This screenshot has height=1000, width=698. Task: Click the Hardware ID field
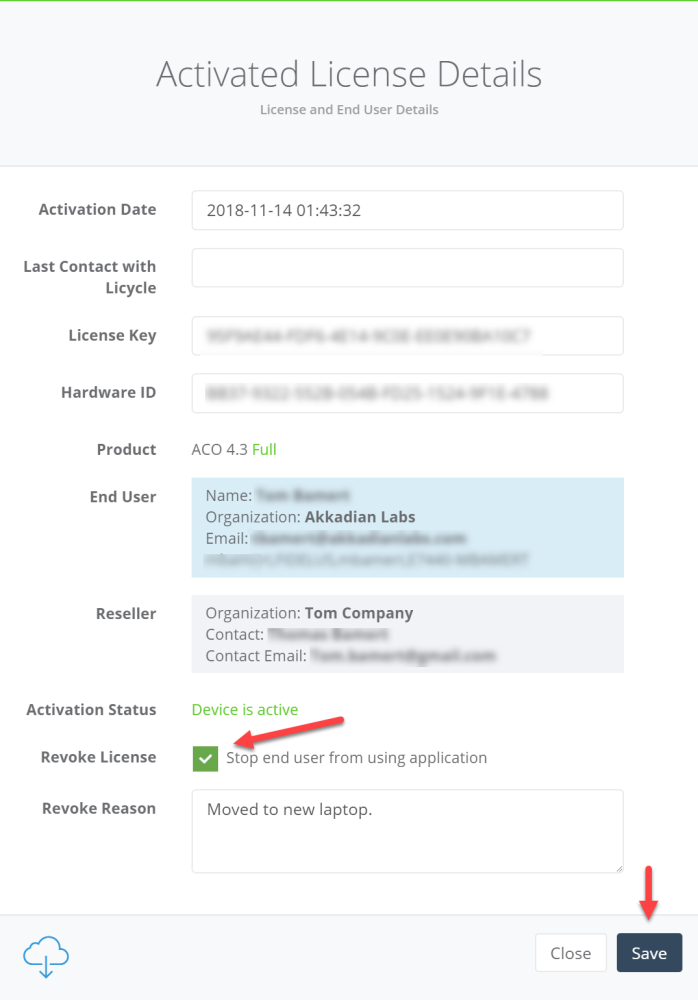[x=407, y=393]
